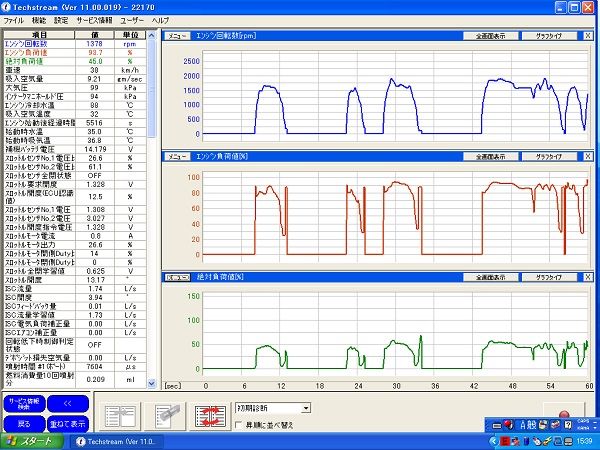Click the << collapse button
The width and height of the screenshot is (600, 450).
pyautogui.click(x=68, y=404)
